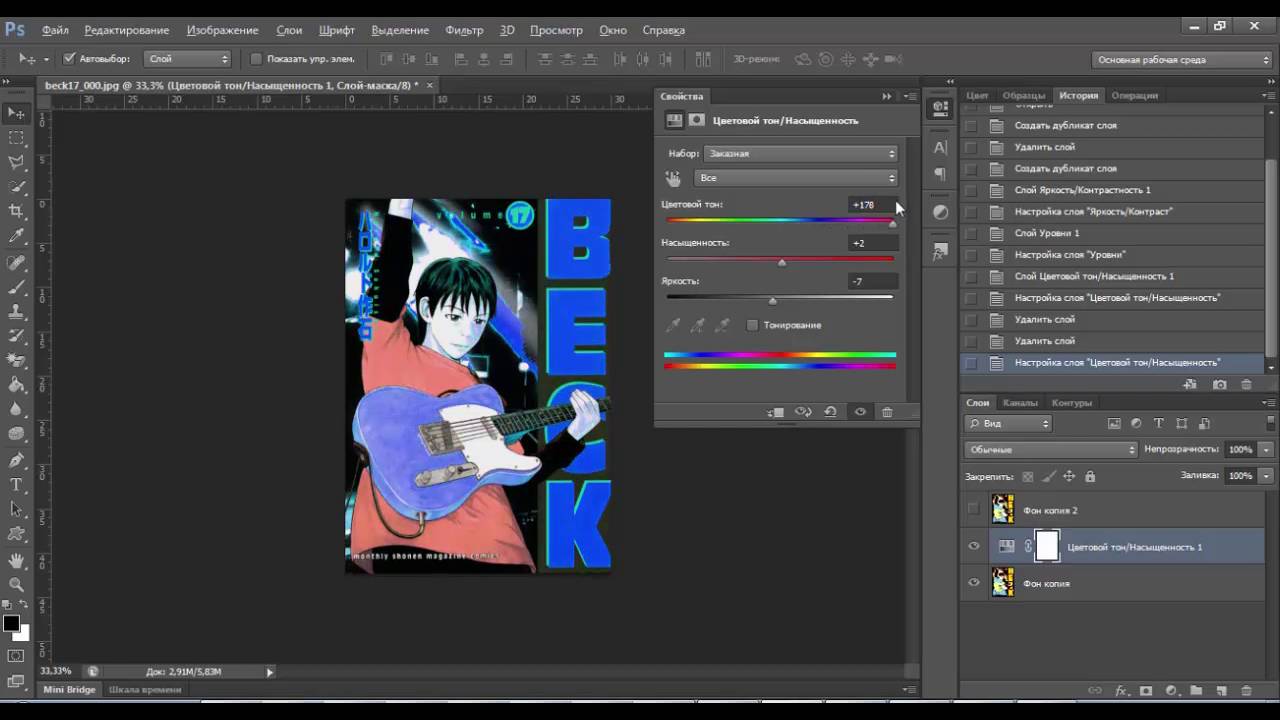The width and height of the screenshot is (1280, 720).
Task: Enable Показать упр. элем. checkbox
Action: pyautogui.click(x=256, y=59)
